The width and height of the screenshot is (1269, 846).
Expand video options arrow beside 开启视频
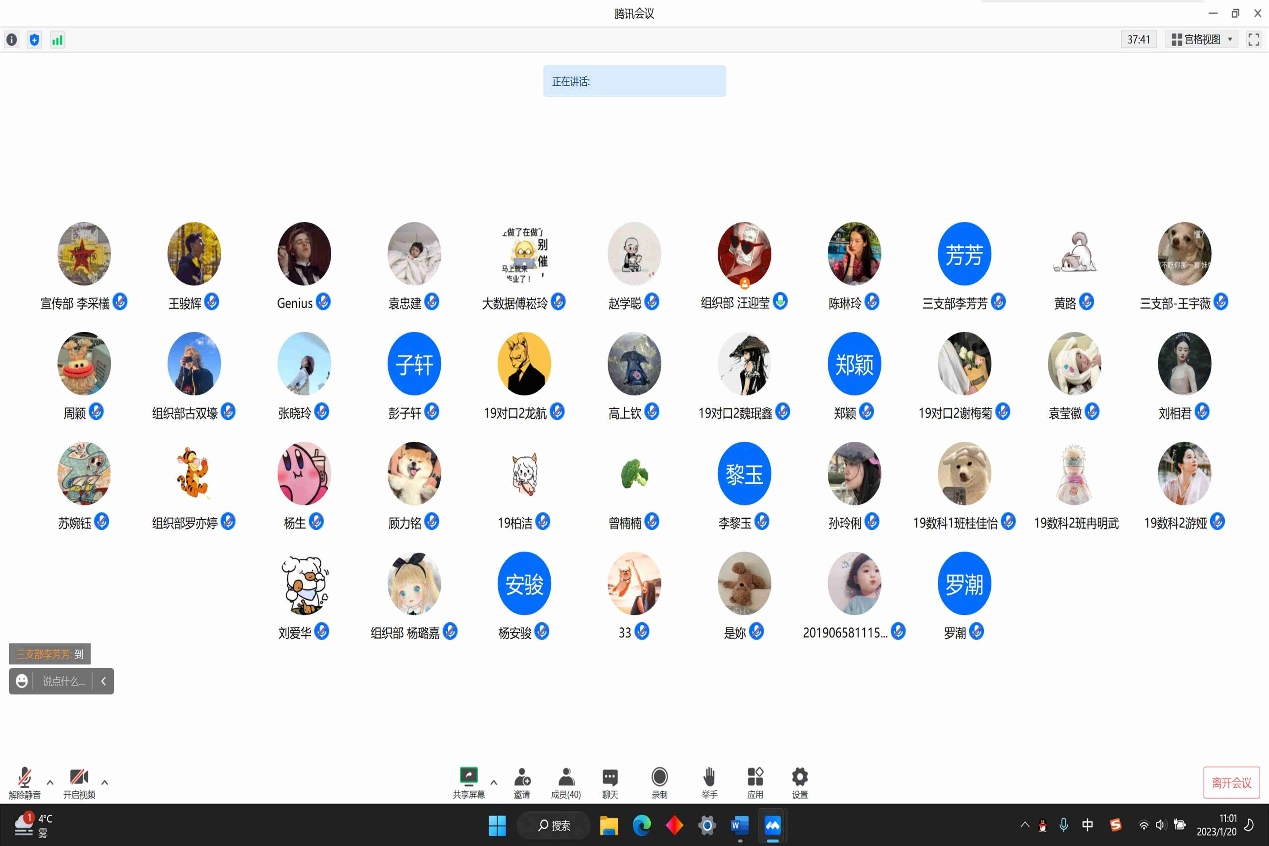point(104,782)
